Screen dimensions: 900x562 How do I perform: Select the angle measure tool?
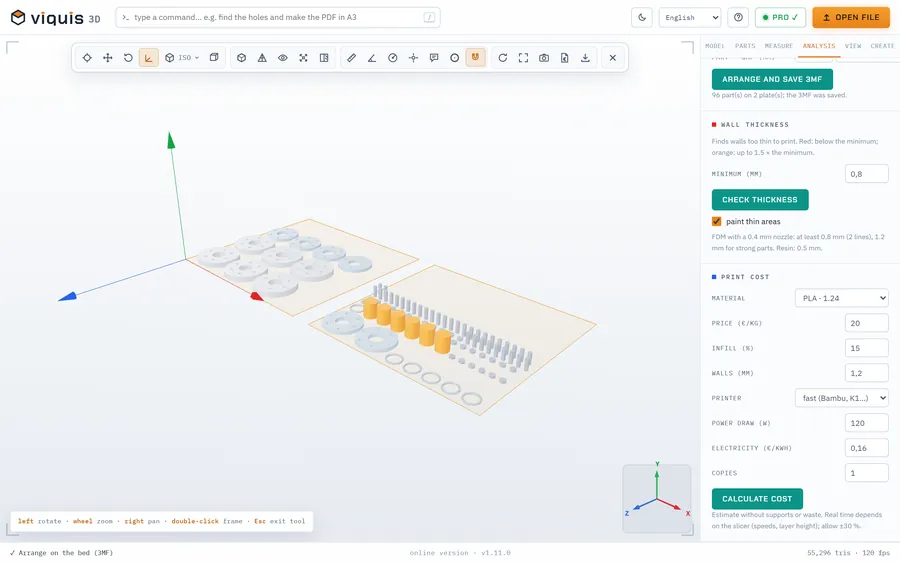372,57
